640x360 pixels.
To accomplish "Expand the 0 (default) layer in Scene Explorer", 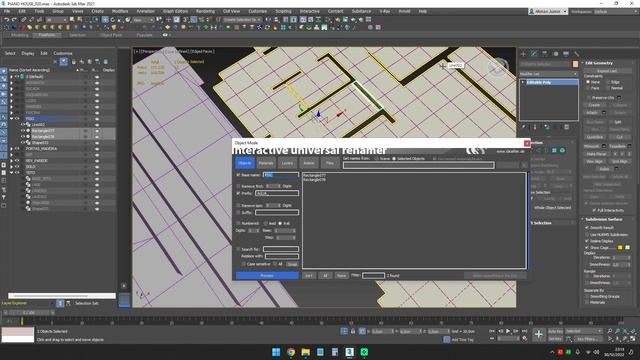I will coord(11,77).
